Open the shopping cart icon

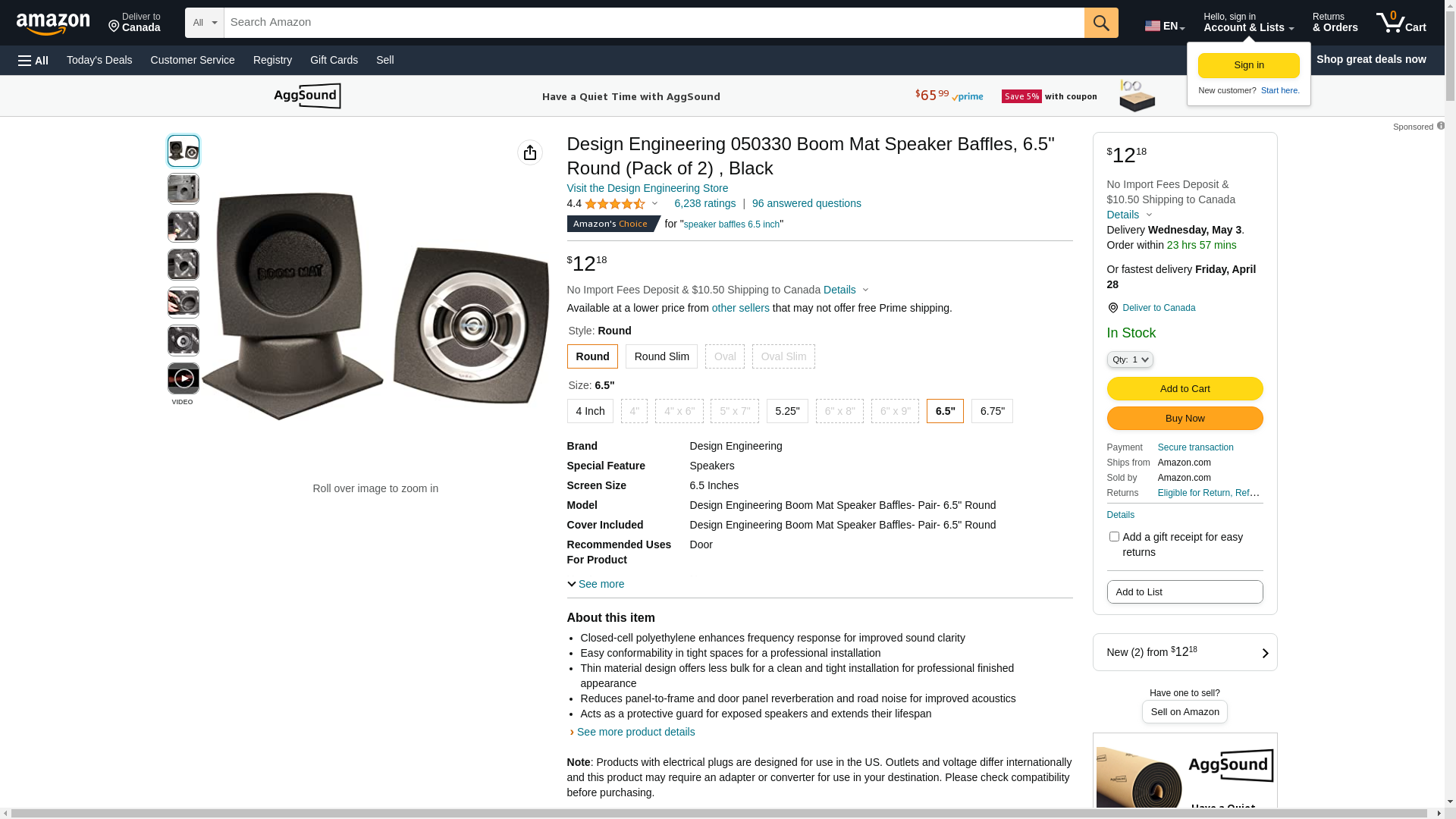click(1401, 23)
